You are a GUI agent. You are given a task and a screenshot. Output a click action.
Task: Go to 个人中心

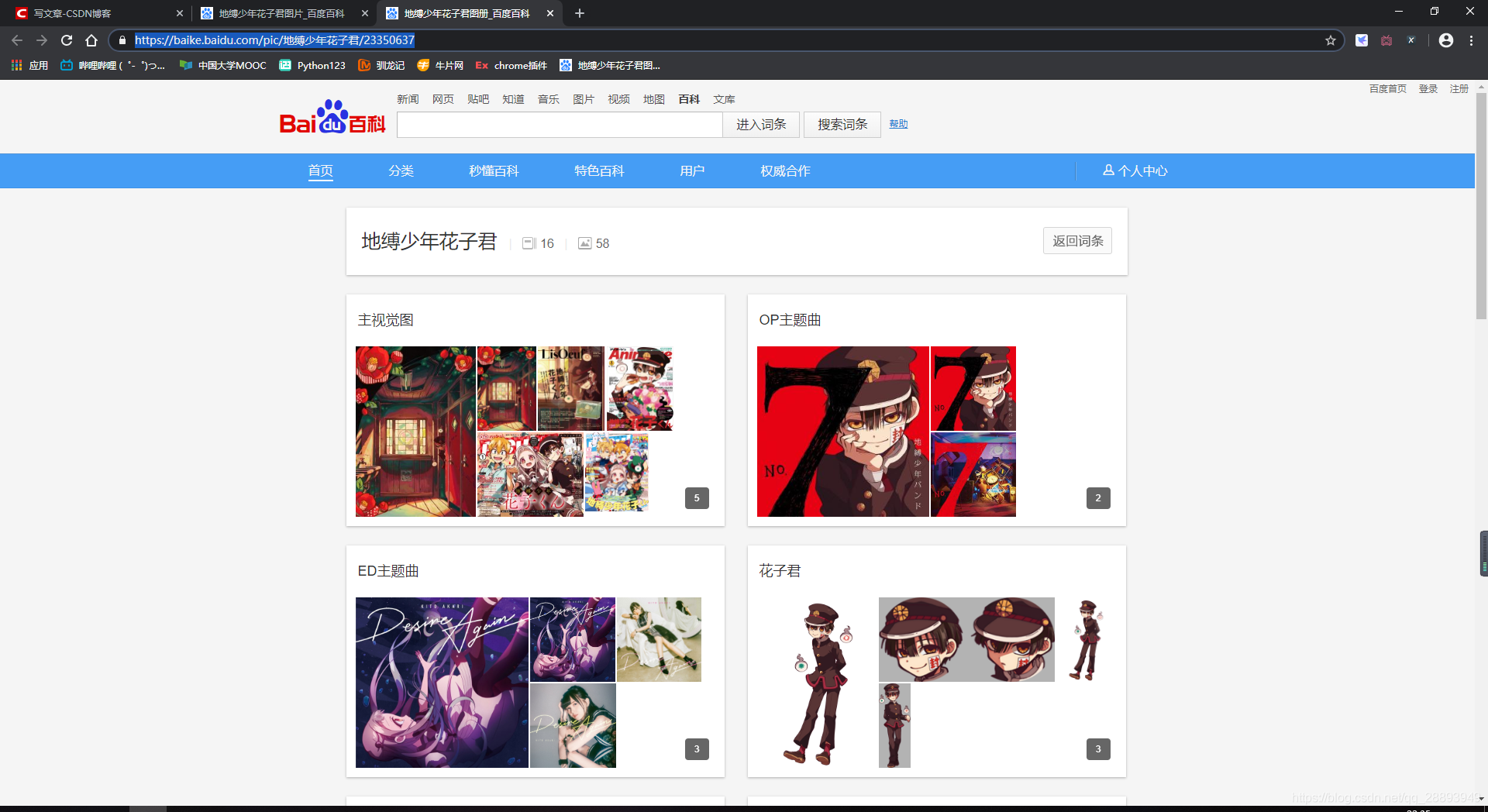tap(1135, 171)
